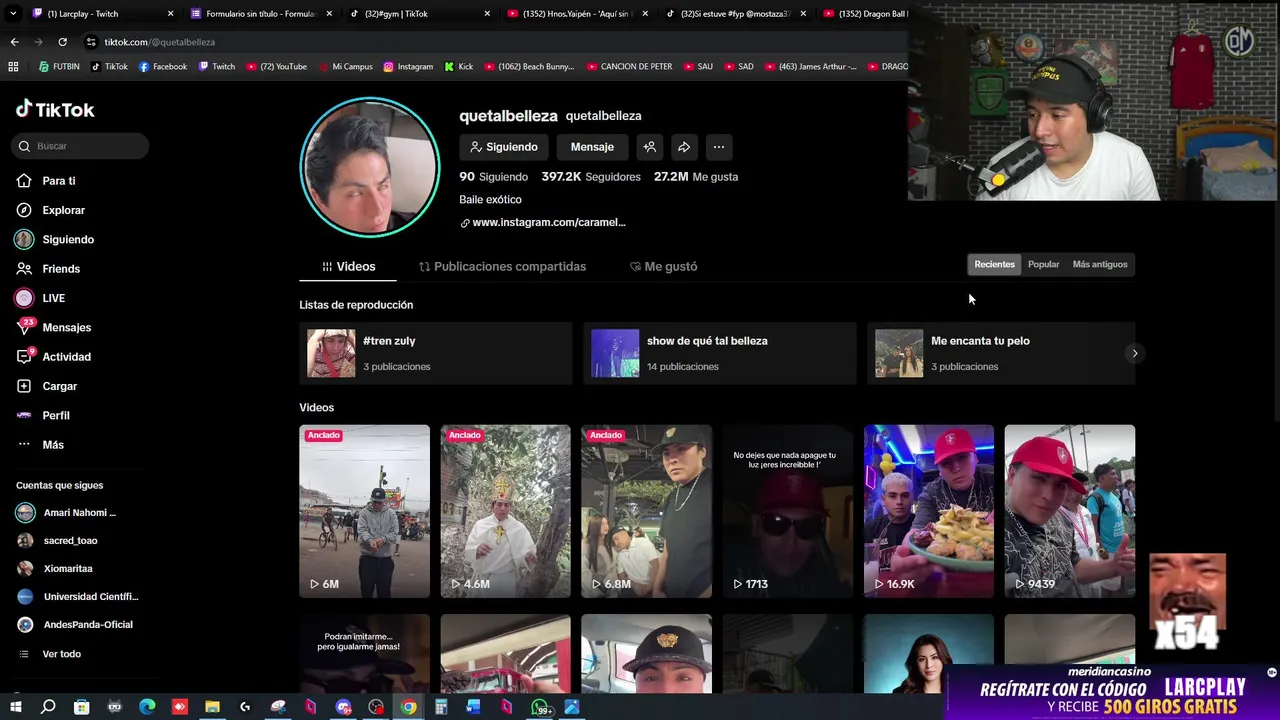Image resolution: width=1280 pixels, height=720 pixels.
Task: Click the Mensaje button on profile
Action: pos(592,147)
